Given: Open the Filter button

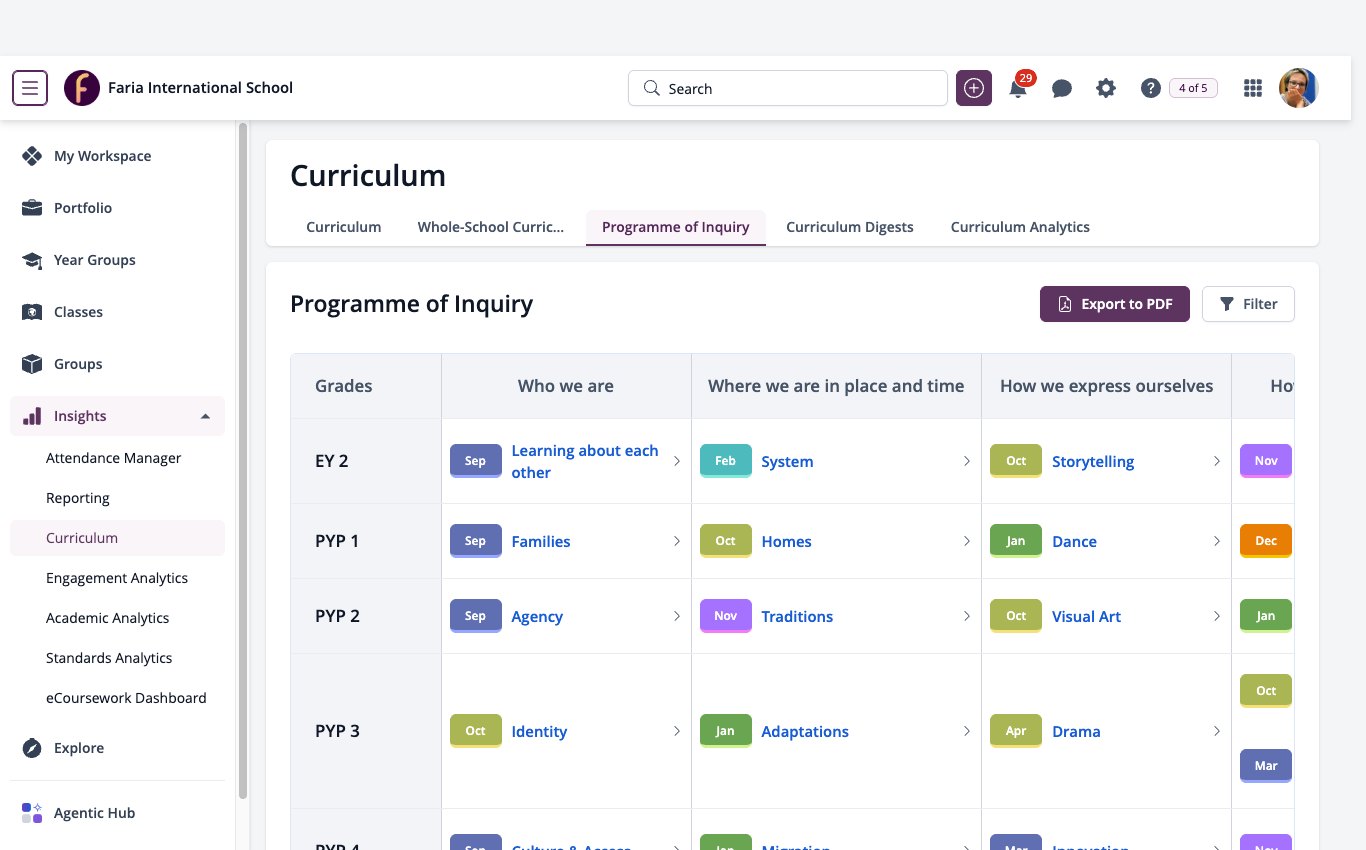Looking at the screenshot, I should (1248, 304).
